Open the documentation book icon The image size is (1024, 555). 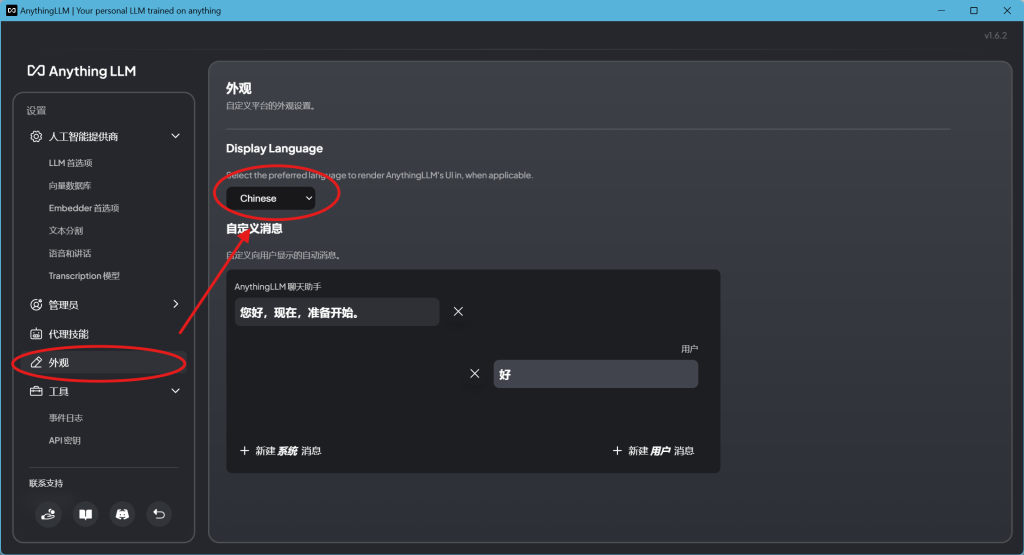[x=86, y=515]
